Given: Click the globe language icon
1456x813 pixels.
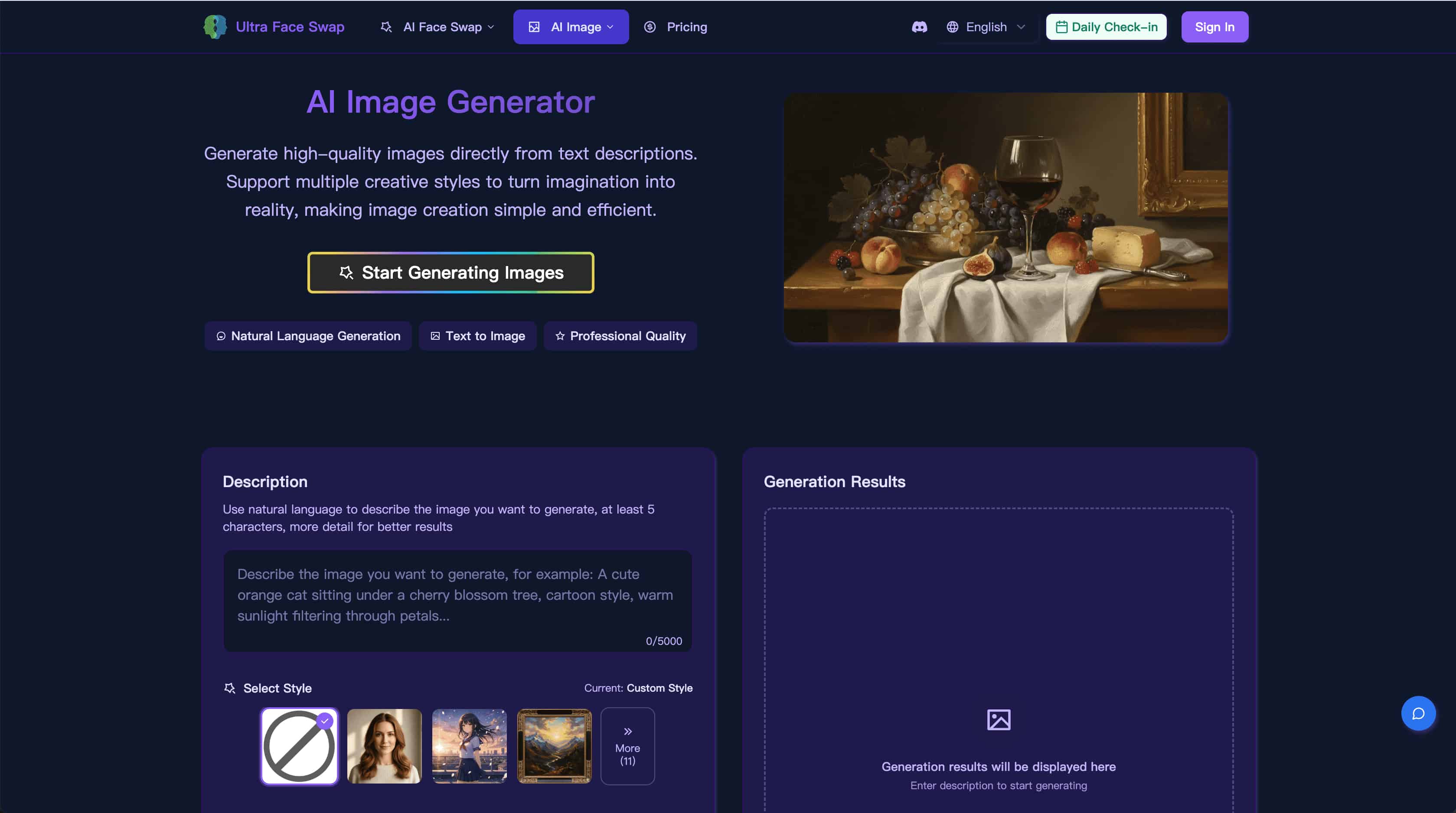Looking at the screenshot, I should click(953, 26).
